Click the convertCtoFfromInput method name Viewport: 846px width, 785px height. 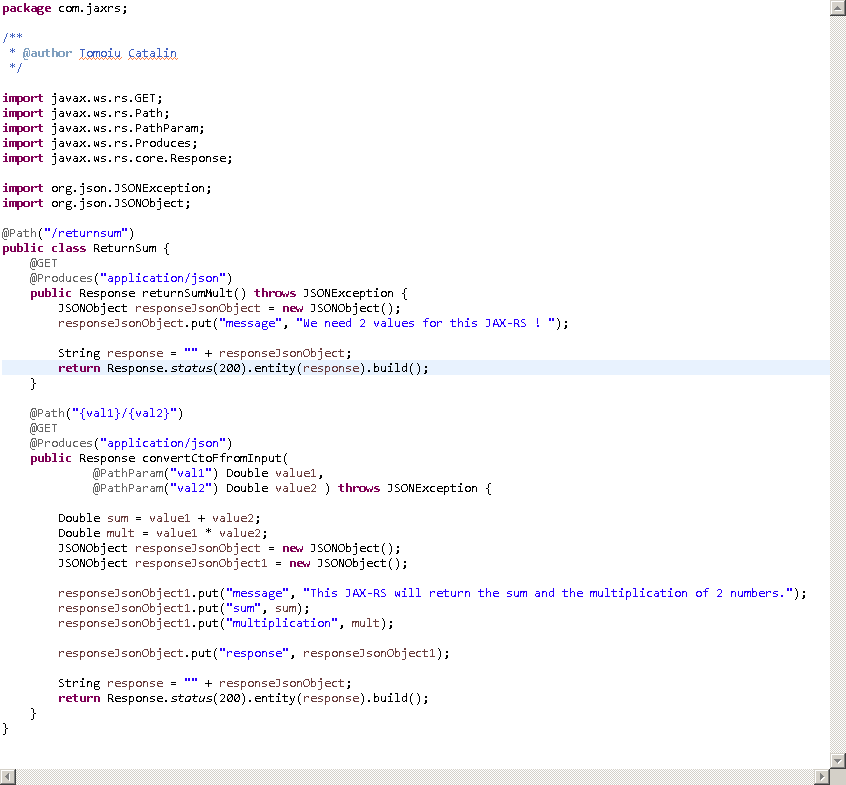(212, 458)
